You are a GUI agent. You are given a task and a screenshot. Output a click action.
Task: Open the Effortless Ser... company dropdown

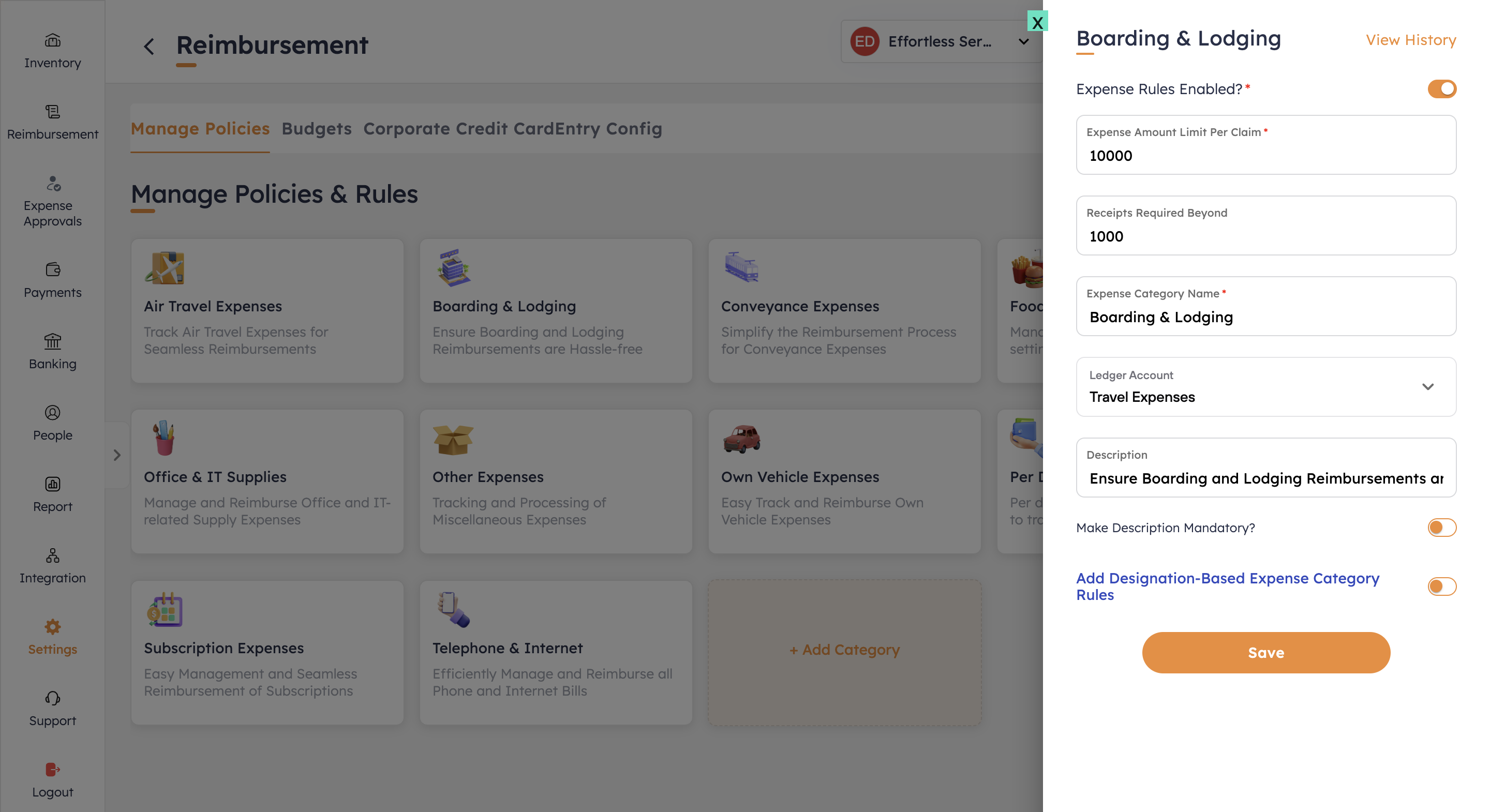940,42
